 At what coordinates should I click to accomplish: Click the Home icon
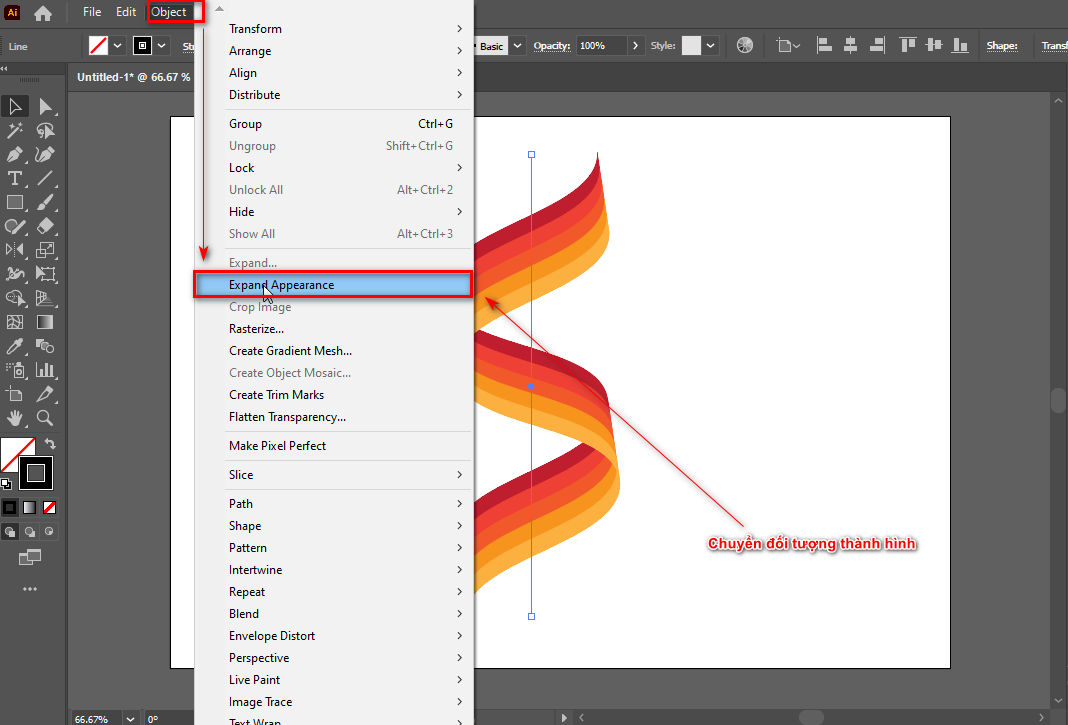coord(43,13)
